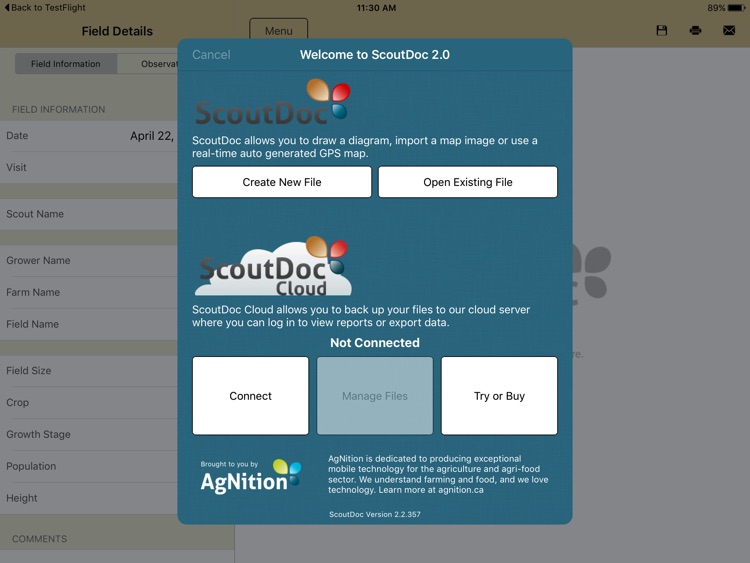Click the 'Not Connected' status text
Image resolution: width=750 pixels, height=563 pixels.
[375, 342]
